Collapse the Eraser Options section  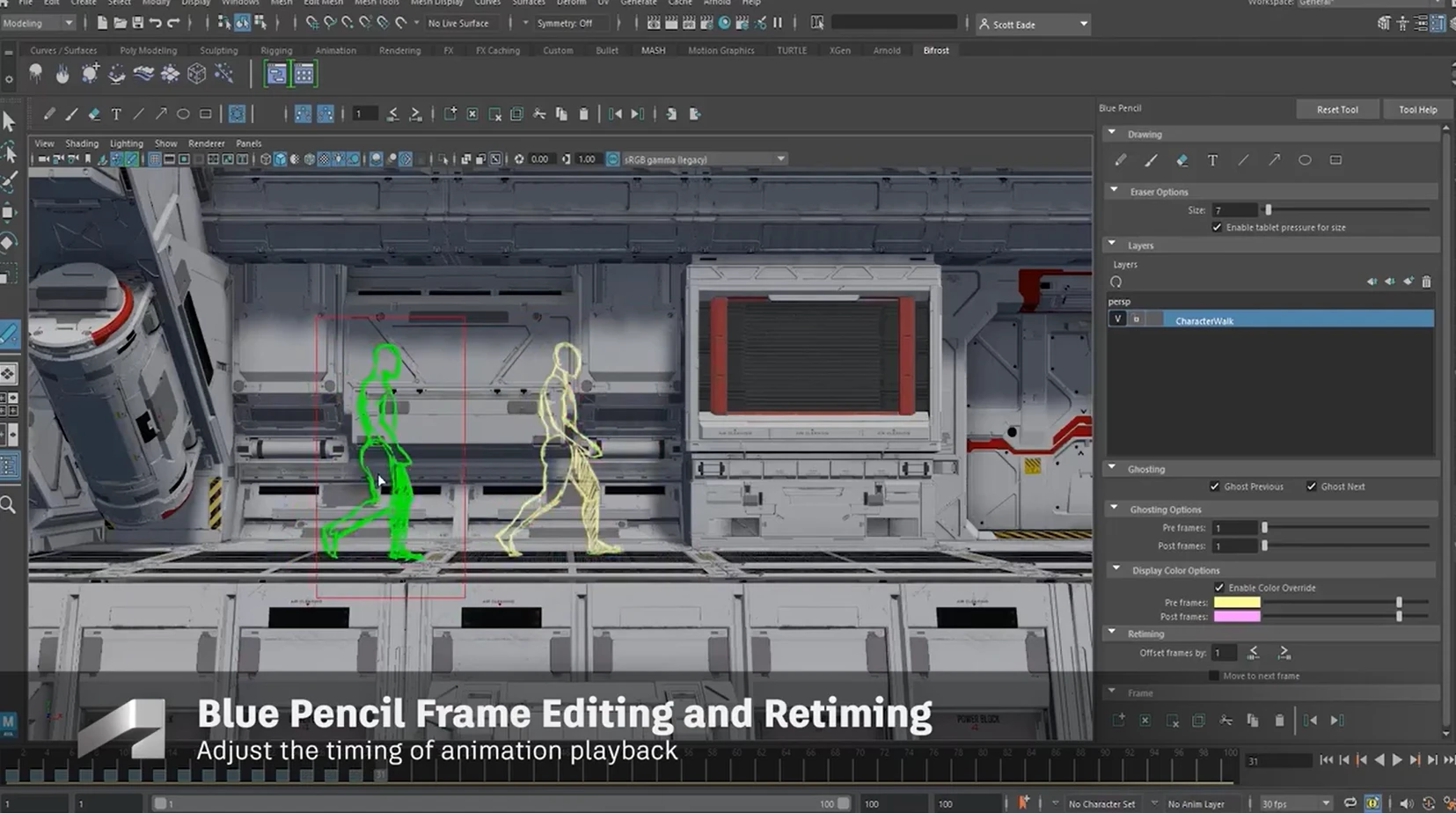1115,191
